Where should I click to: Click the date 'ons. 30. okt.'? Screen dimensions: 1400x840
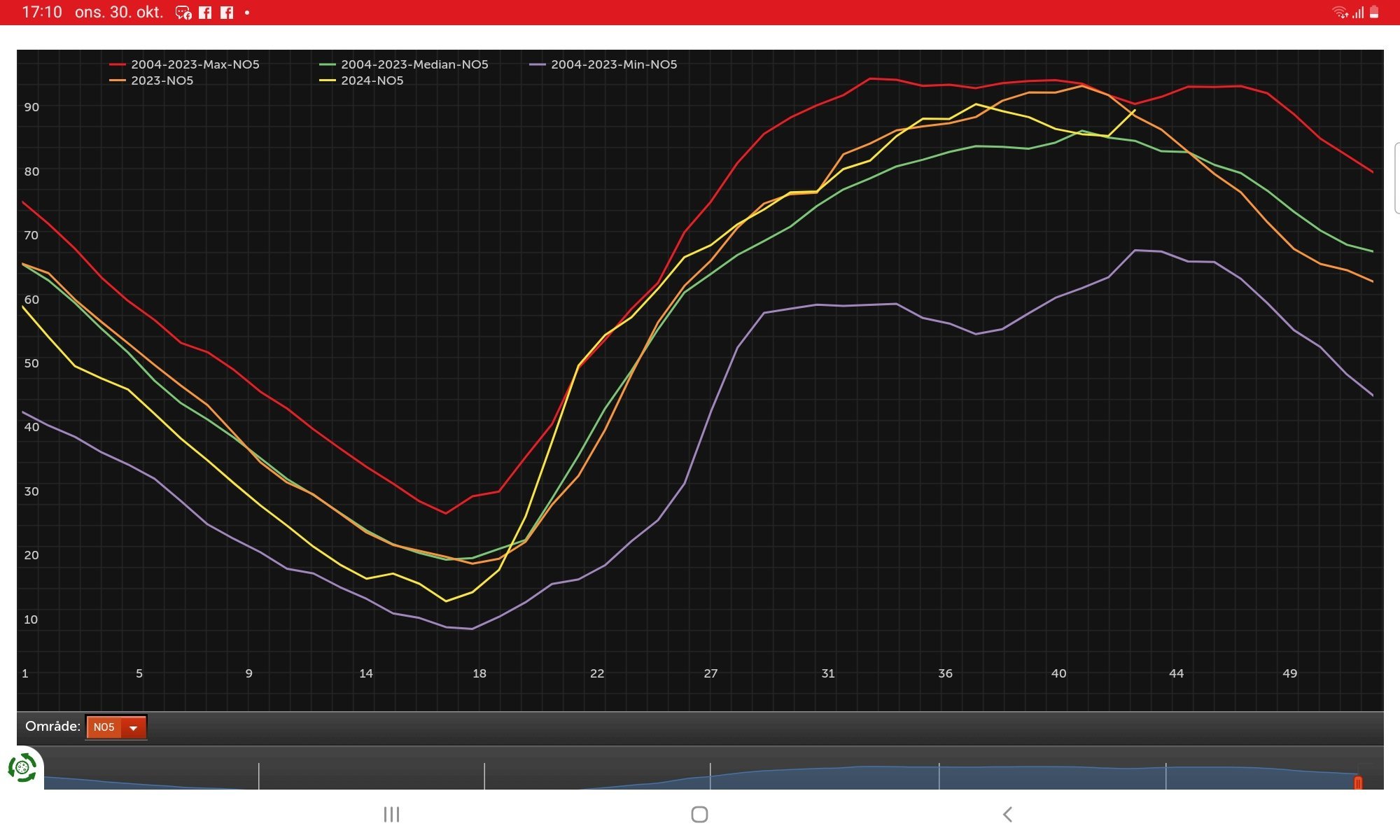(x=119, y=13)
